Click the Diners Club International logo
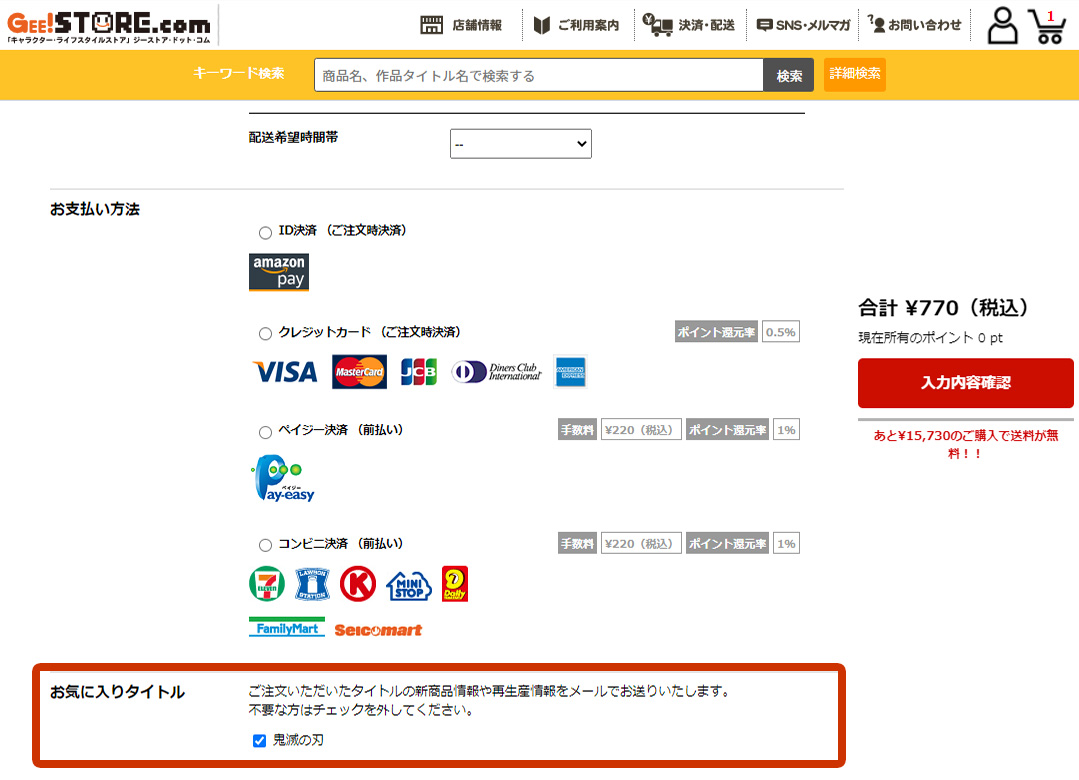This screenshot has width=1079, height=780. (496, 372)
